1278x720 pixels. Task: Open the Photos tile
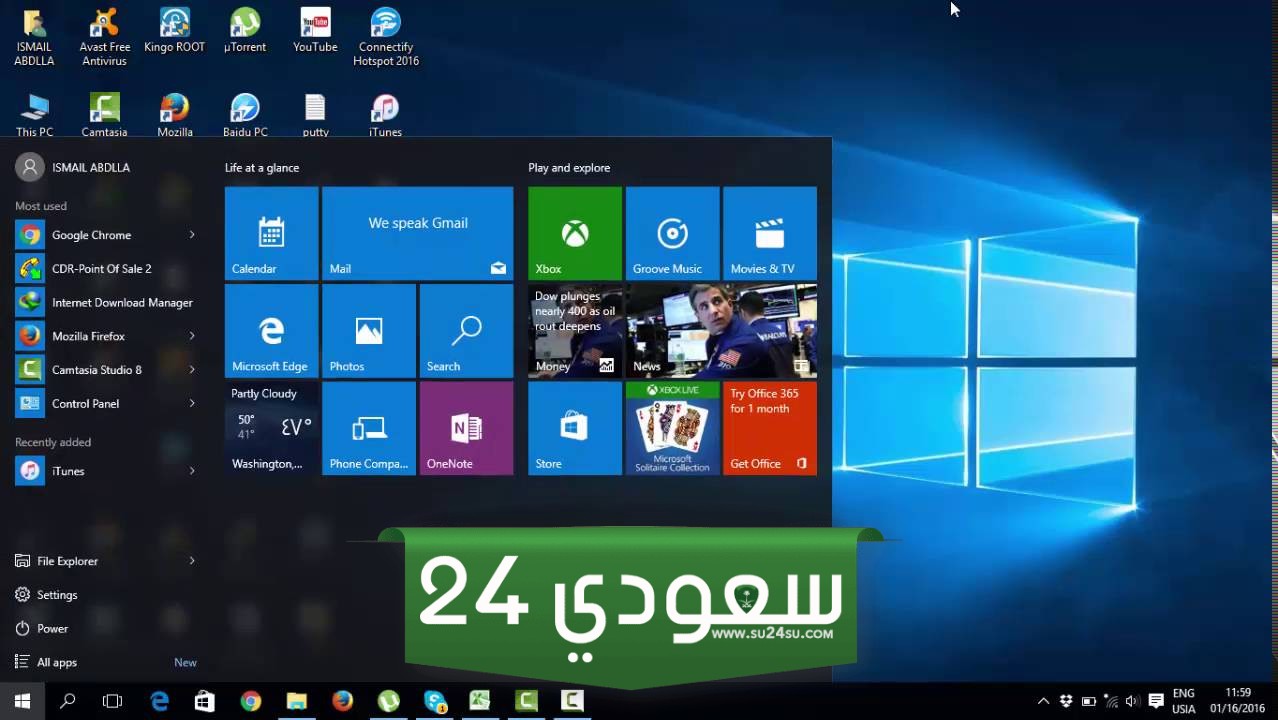click(x=368, y=331)
